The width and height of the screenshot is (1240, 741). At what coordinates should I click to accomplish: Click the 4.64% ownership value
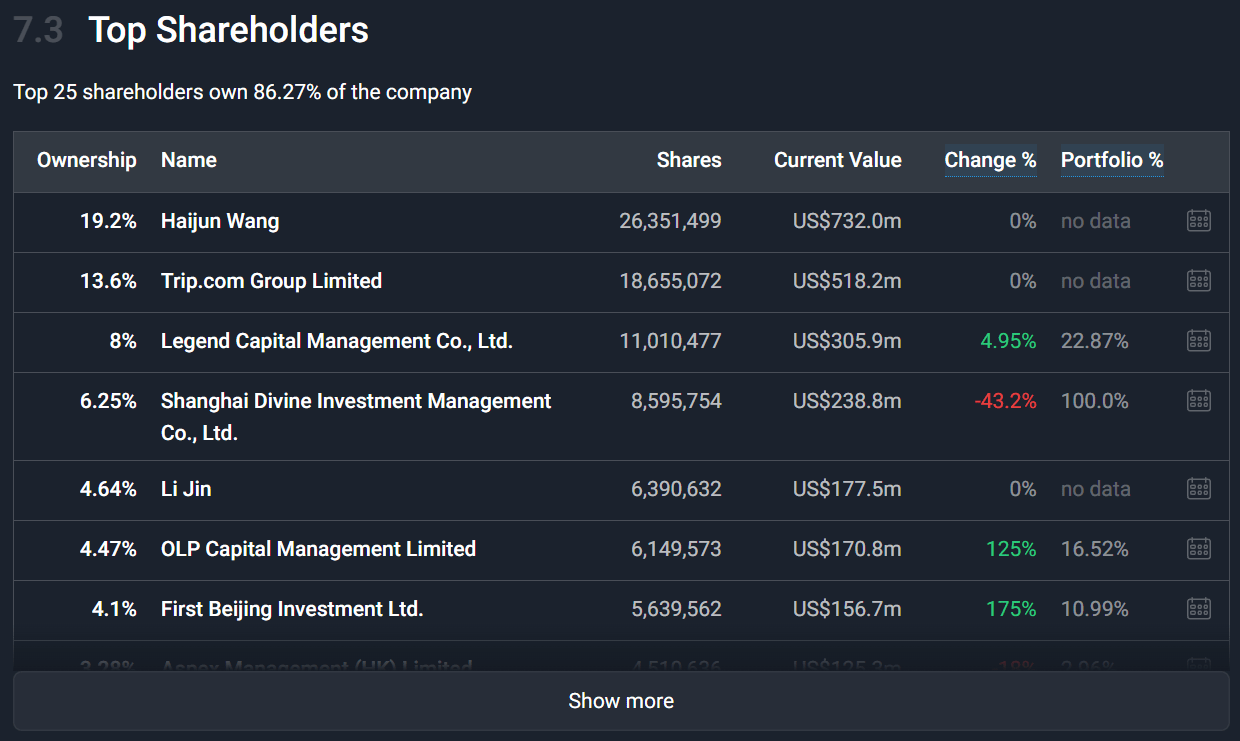pos(108,489)
